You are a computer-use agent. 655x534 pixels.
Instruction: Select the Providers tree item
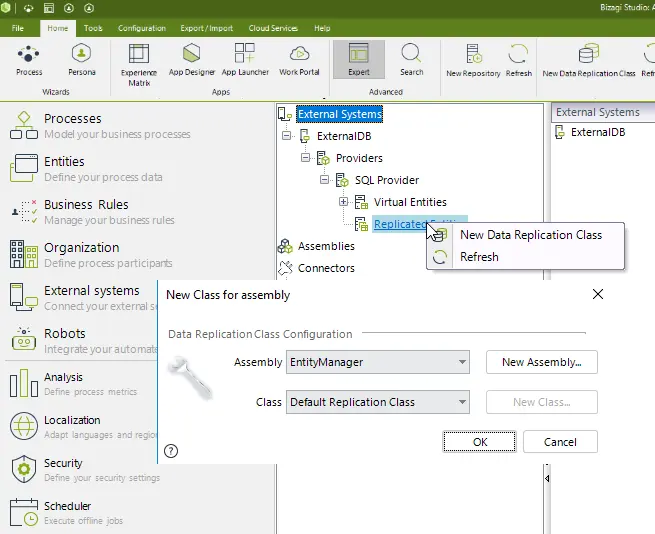(x=359, y=158)
